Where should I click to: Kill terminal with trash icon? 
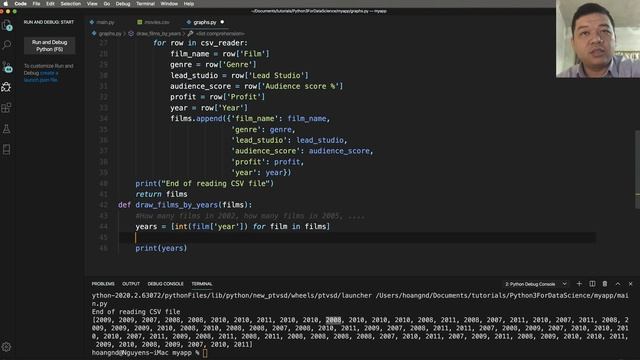(x=605, y=284)
